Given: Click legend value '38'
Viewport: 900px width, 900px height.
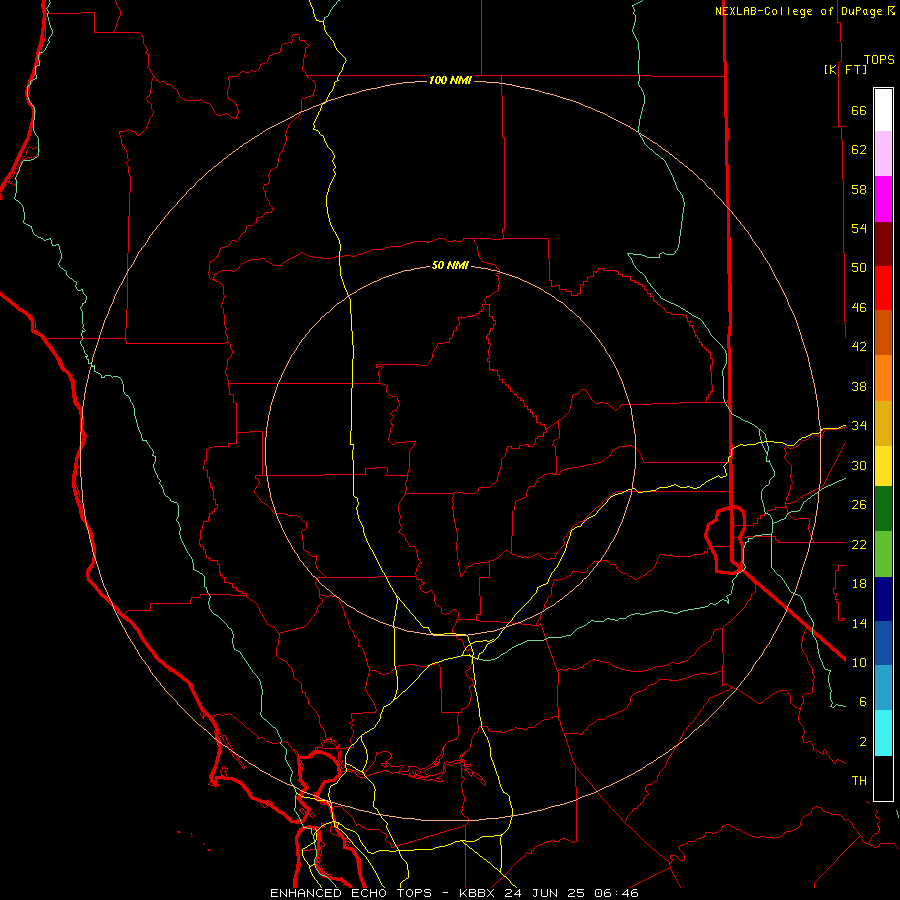Looking at the screenshot, I should tap(859, 386).
